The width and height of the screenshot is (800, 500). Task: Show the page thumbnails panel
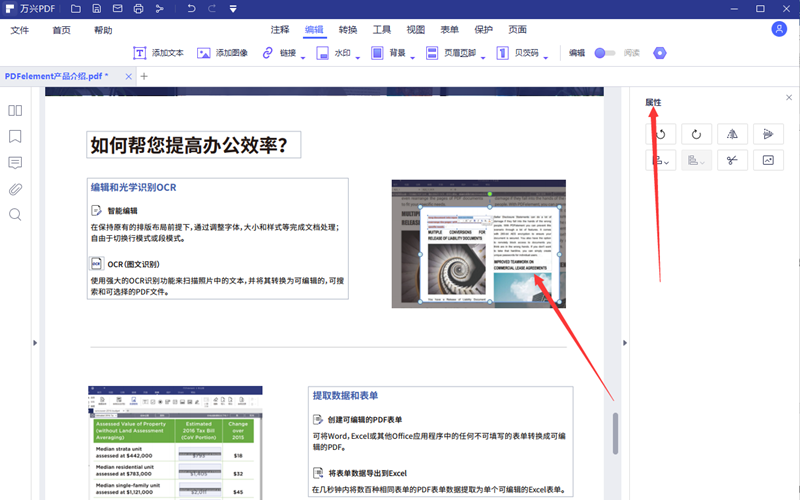[15, 110]
